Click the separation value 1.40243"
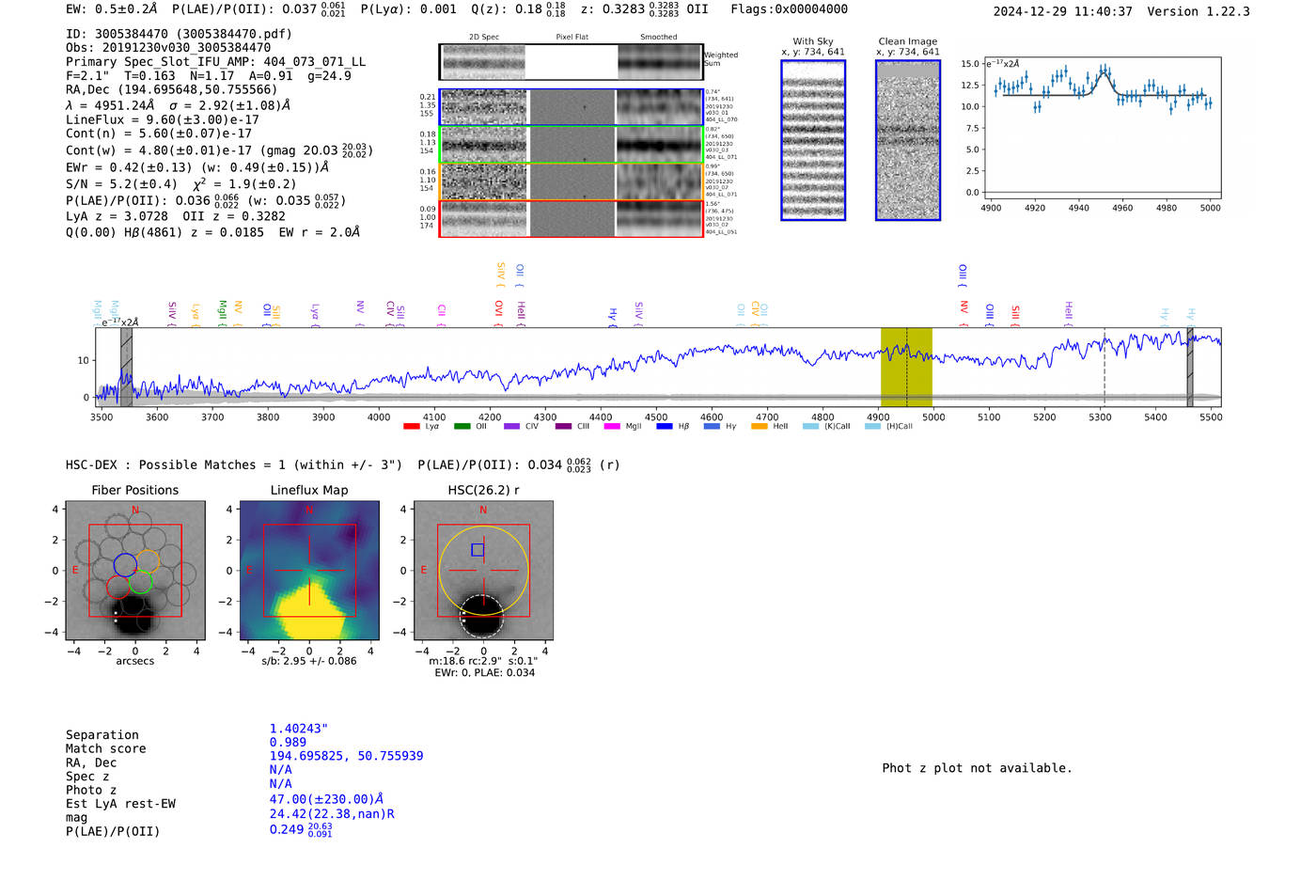 coord(299,729)
